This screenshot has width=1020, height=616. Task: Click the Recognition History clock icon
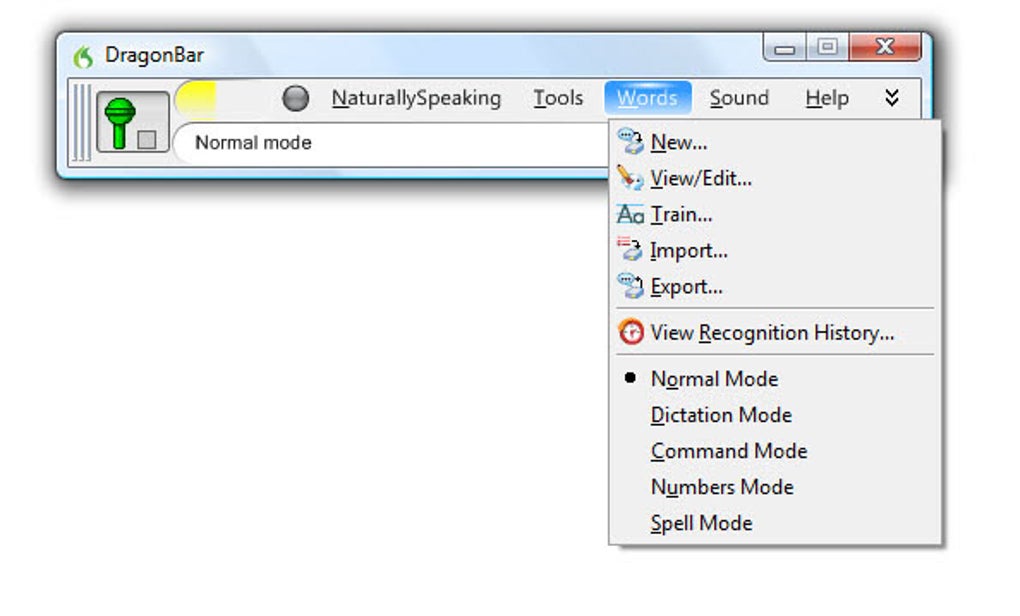(x=630, y=332)
